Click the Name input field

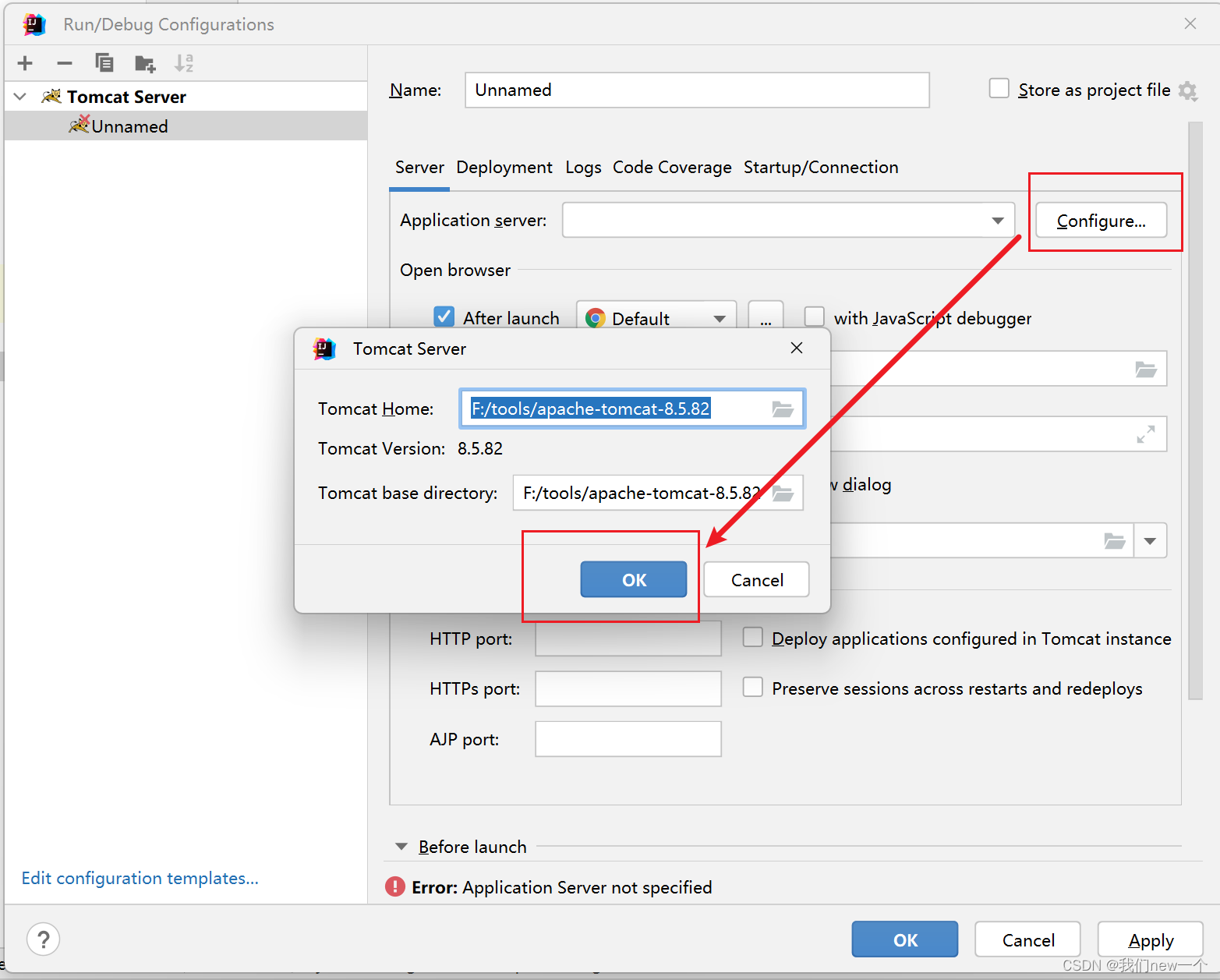697,90
